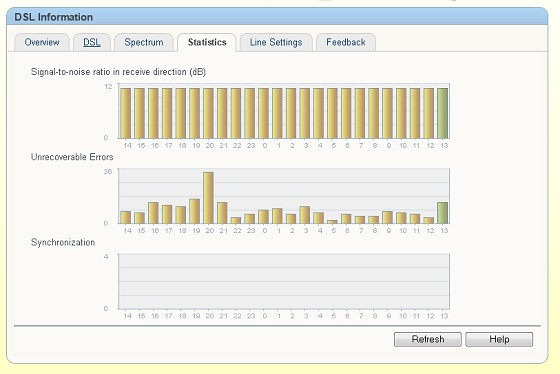
Task: Go to the Feedback tab
Action: click(346, 43)
